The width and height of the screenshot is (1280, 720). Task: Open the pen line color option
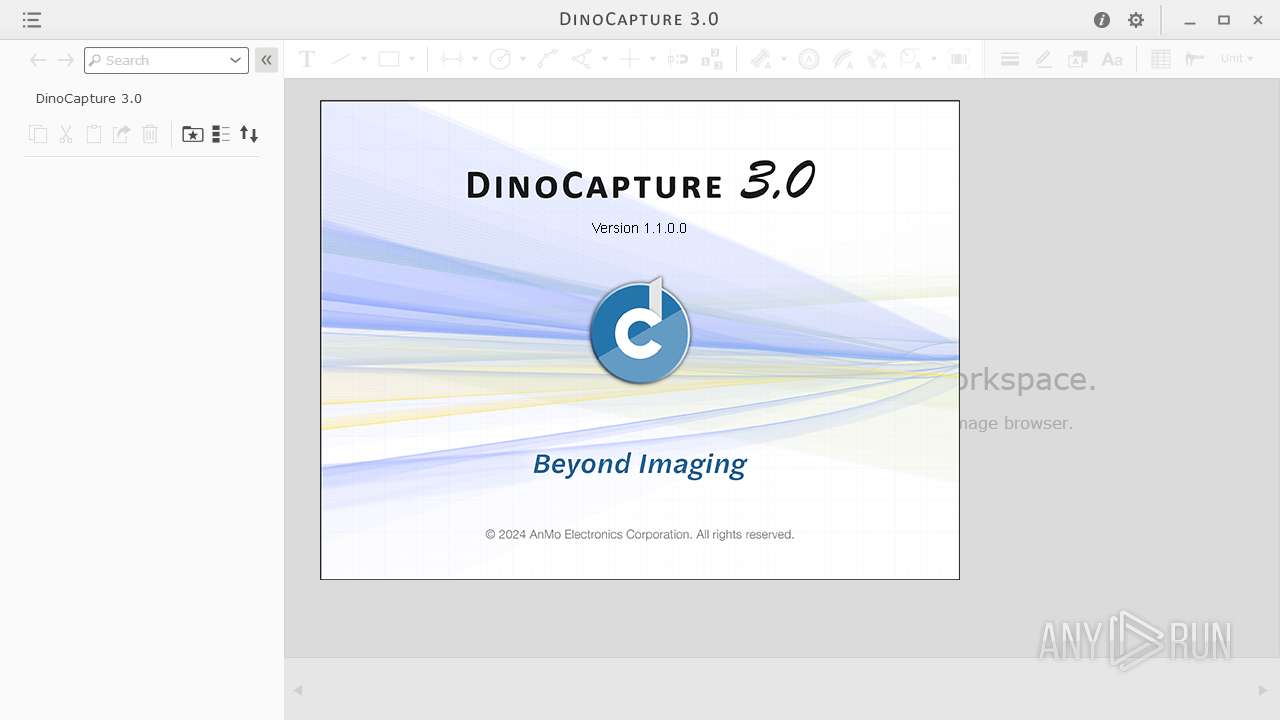1044,59
